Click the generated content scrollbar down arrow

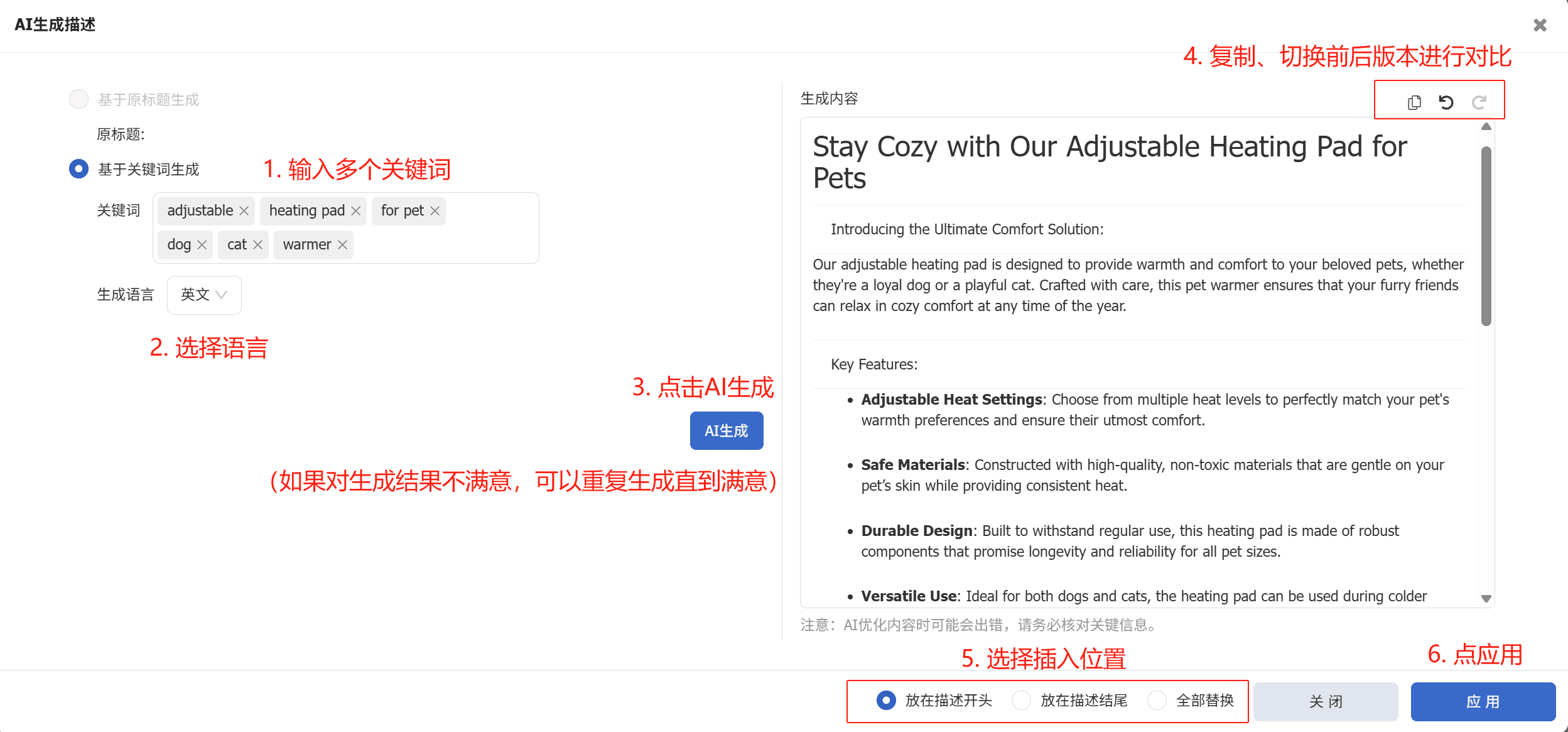tap(1486, 599)
